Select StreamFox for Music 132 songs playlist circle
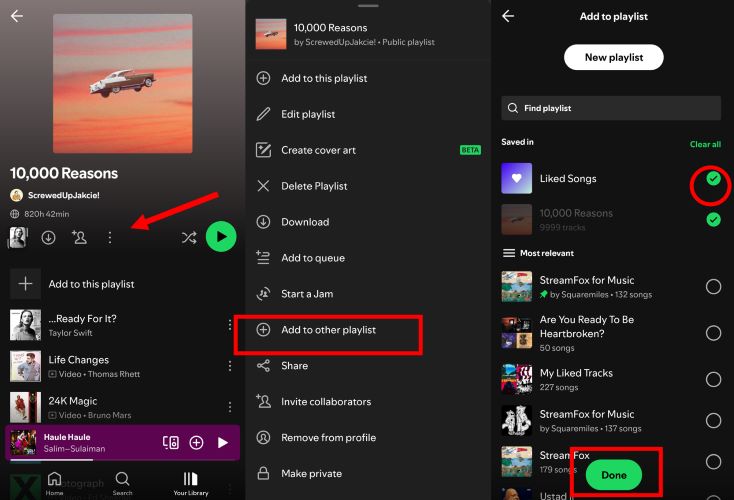Image resolution: width=734 pixels, height=500 pixels. point(713,287)
